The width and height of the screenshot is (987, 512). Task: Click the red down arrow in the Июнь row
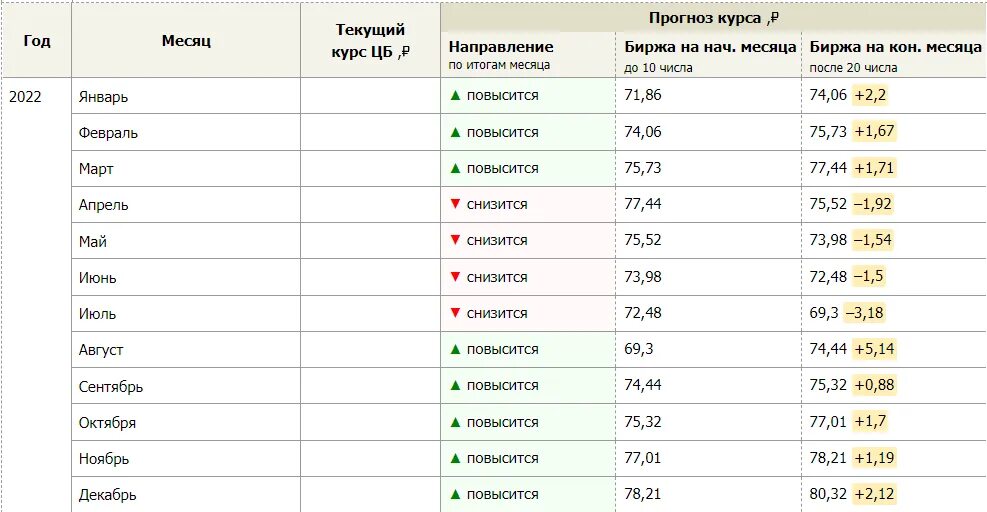pyautogui.click(x=455, y=277)
